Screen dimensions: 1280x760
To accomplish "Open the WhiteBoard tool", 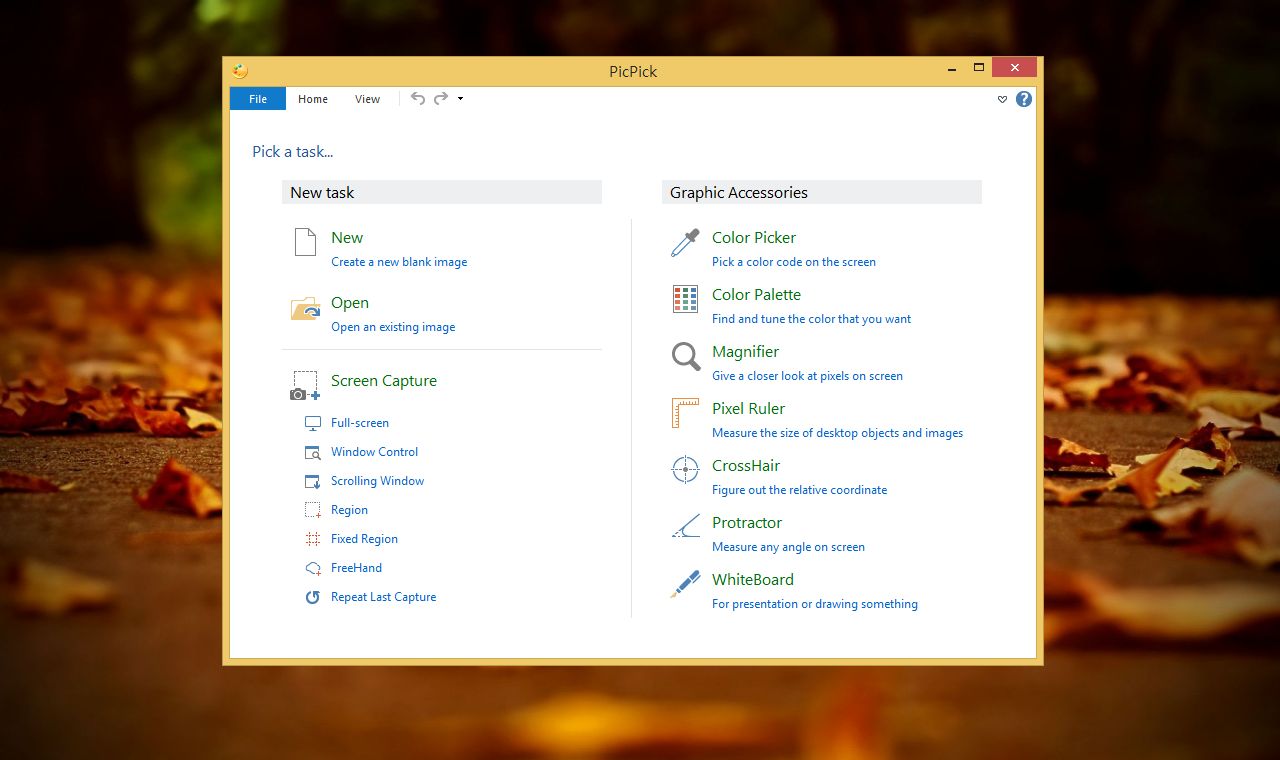I will 753,580.
